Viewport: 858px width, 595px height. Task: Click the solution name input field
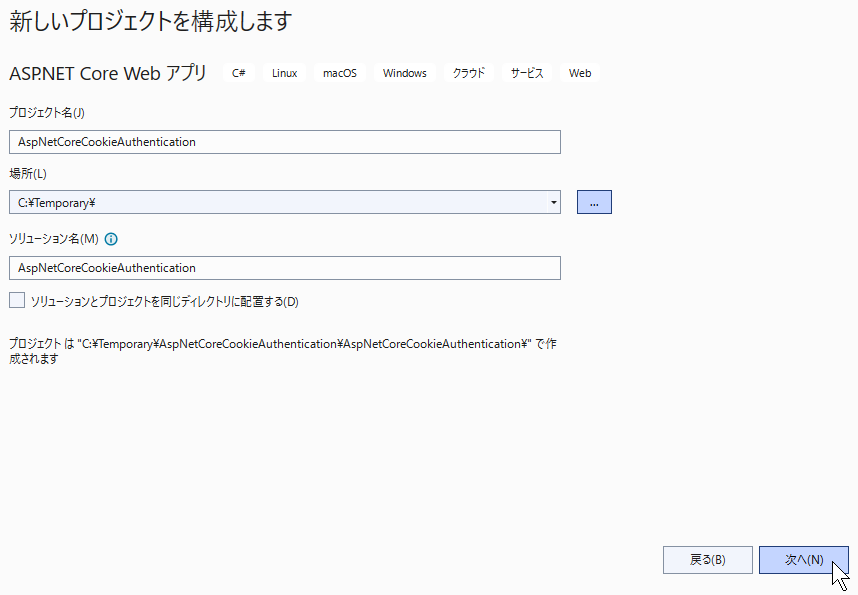pyautogui.click(x=285, y=268)
